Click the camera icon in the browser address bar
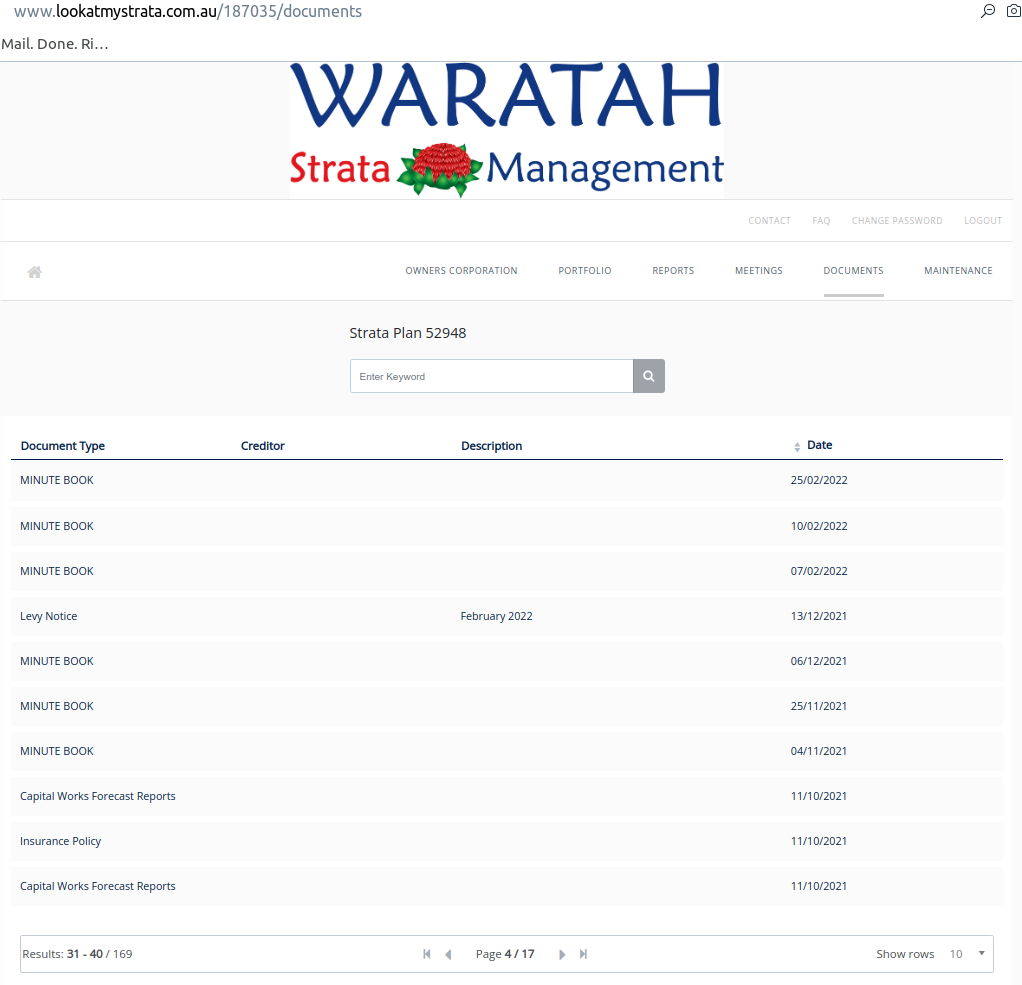 pos(1014,11)
